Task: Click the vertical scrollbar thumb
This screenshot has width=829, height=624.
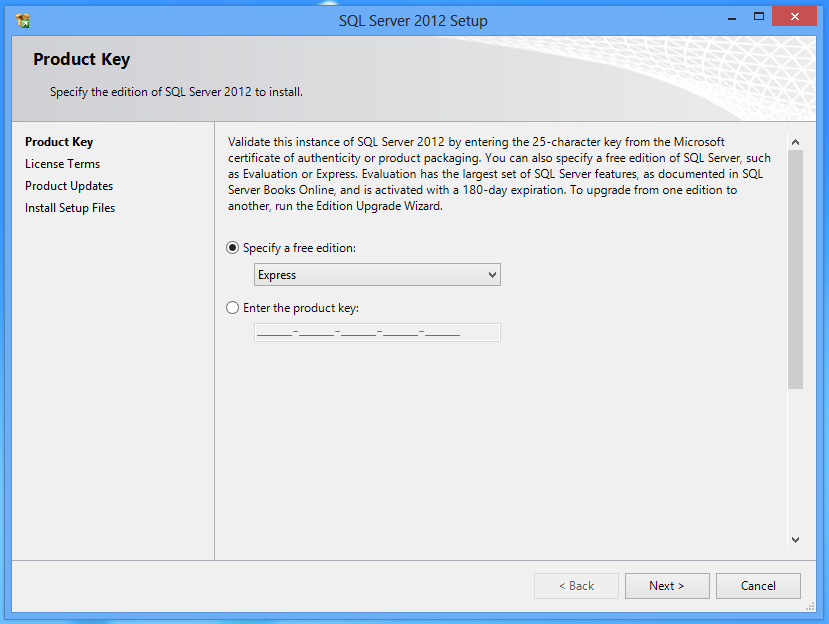Action: 795,270
